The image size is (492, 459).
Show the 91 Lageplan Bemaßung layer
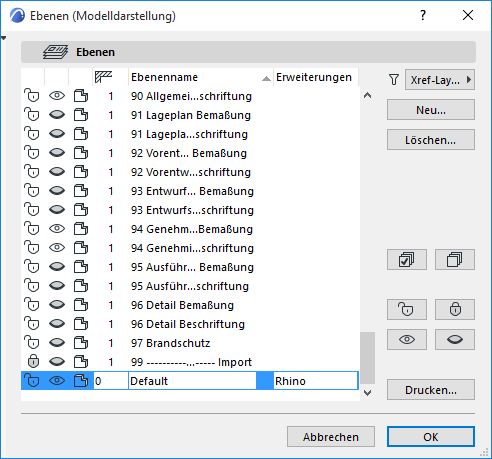click(x=57, y=115)
